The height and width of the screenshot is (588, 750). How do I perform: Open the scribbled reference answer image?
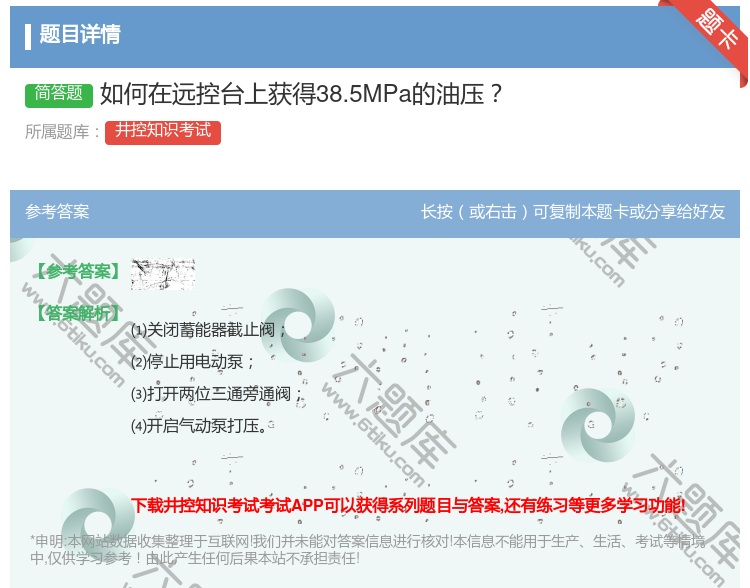(163, 274)
